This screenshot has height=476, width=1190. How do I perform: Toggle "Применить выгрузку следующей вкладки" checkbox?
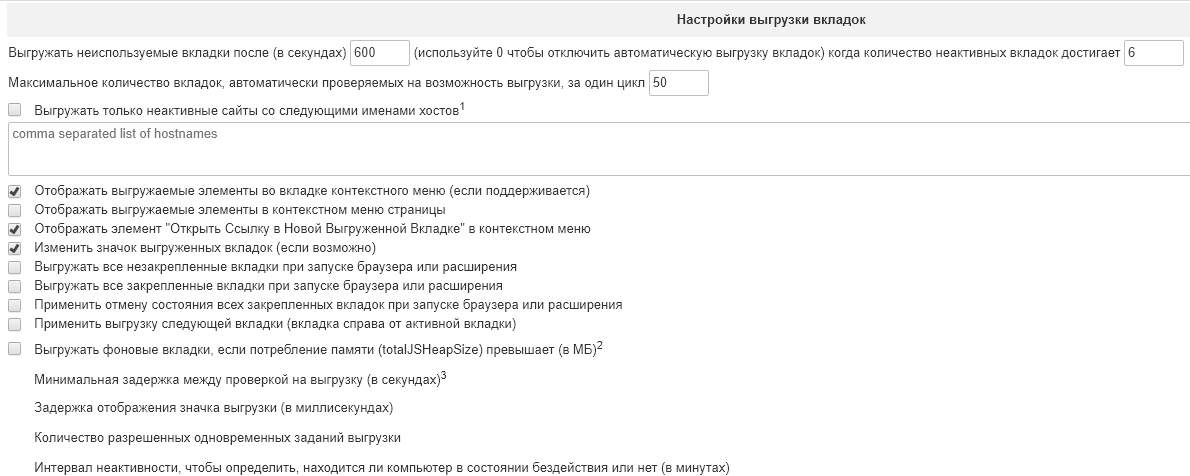coord(14,324)
